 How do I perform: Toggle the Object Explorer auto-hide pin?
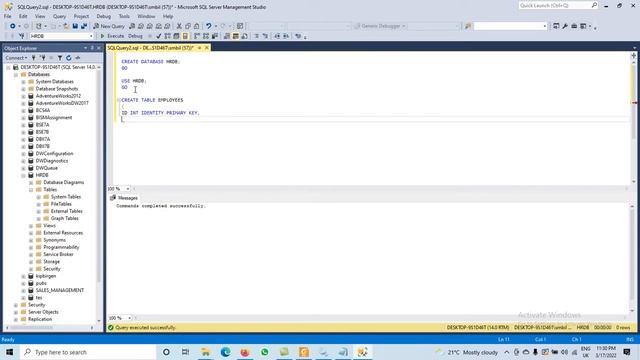(x=92, y=48)
